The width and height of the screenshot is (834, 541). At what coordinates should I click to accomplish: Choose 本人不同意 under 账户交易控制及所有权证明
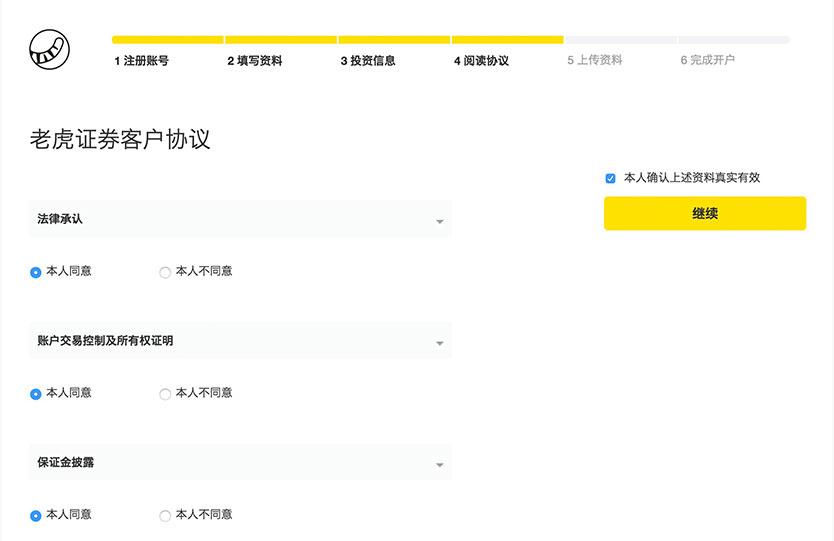165,394
